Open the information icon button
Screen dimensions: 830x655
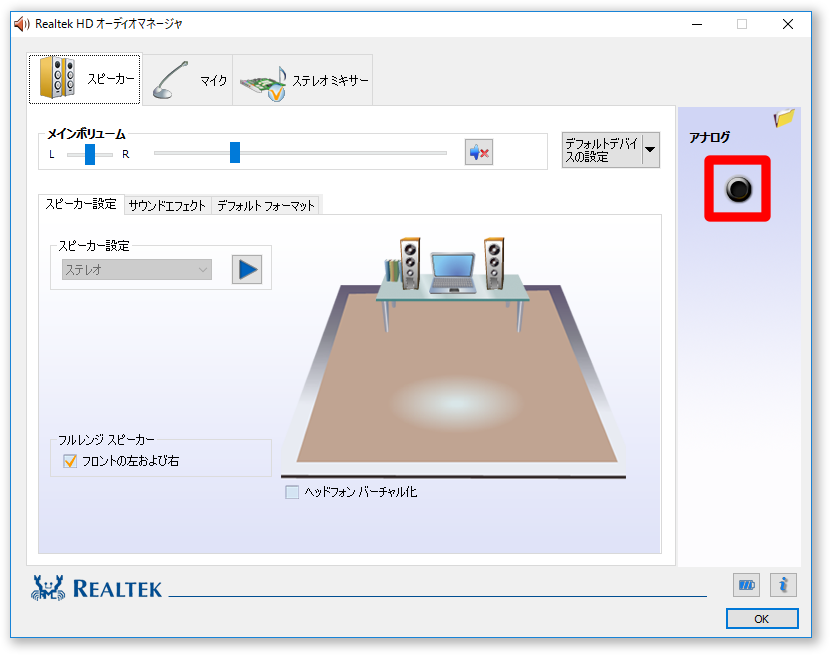783,585
